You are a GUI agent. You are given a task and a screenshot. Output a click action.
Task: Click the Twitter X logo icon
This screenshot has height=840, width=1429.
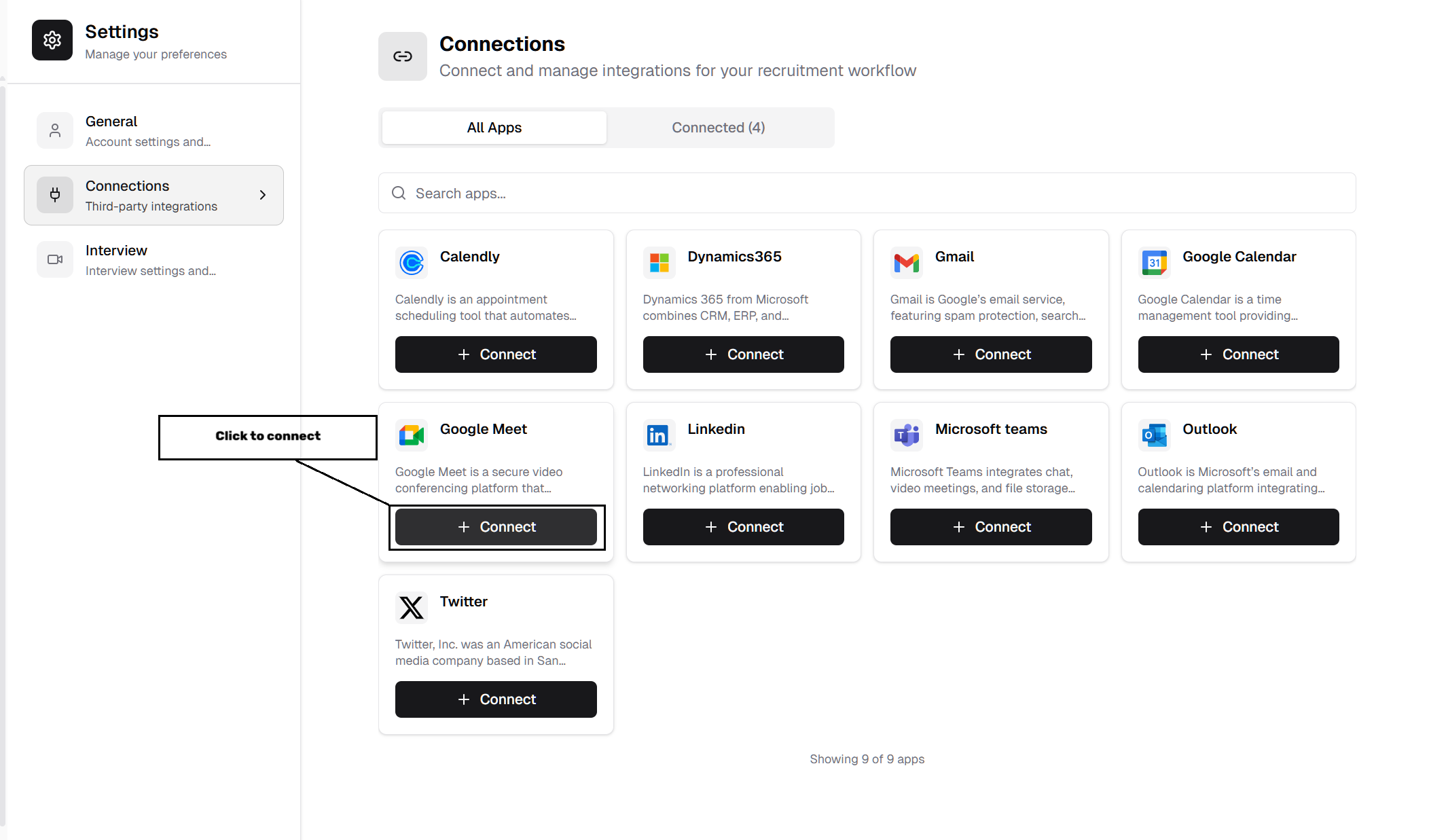pyautogui.click(x=411, y=608)
